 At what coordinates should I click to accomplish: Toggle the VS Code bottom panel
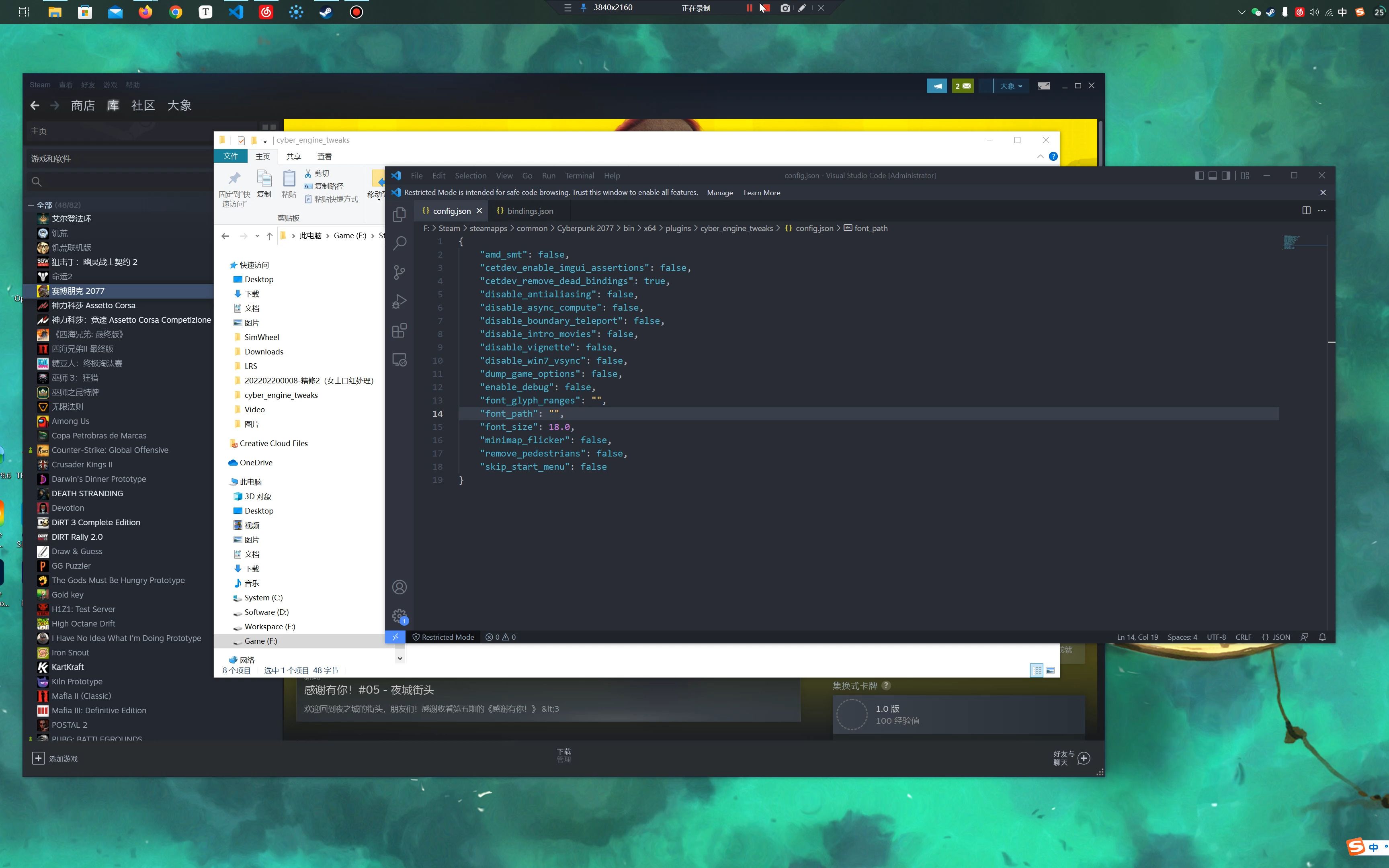1213,176
